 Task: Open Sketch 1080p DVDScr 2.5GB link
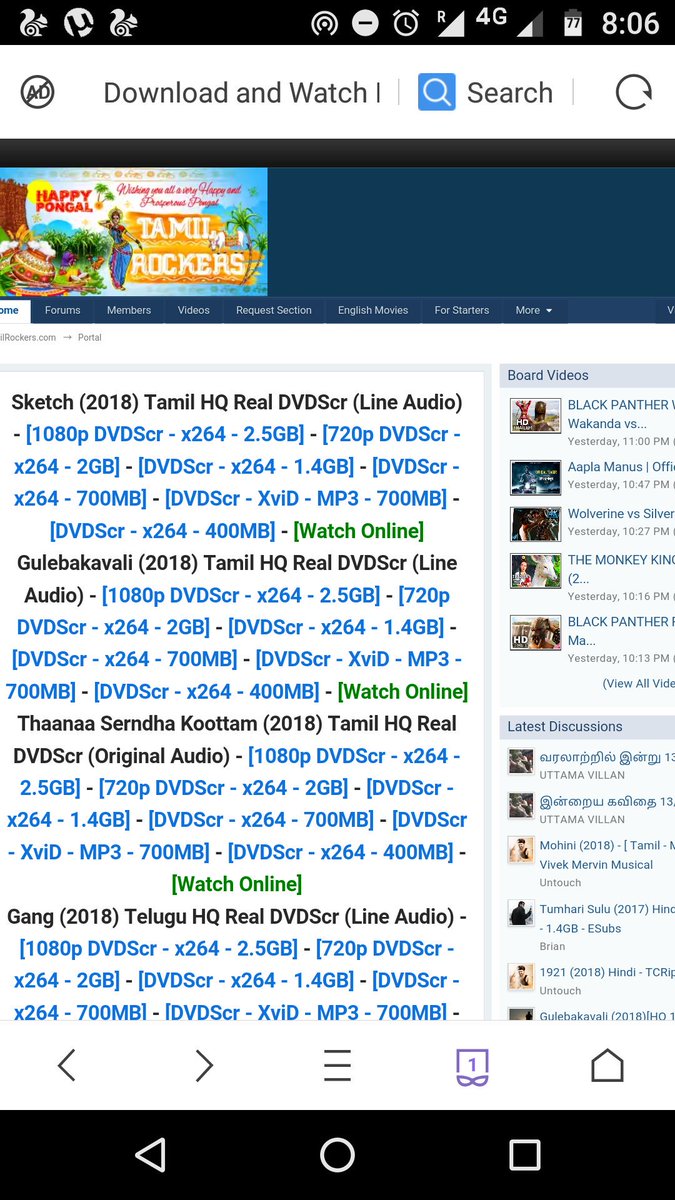165,435
